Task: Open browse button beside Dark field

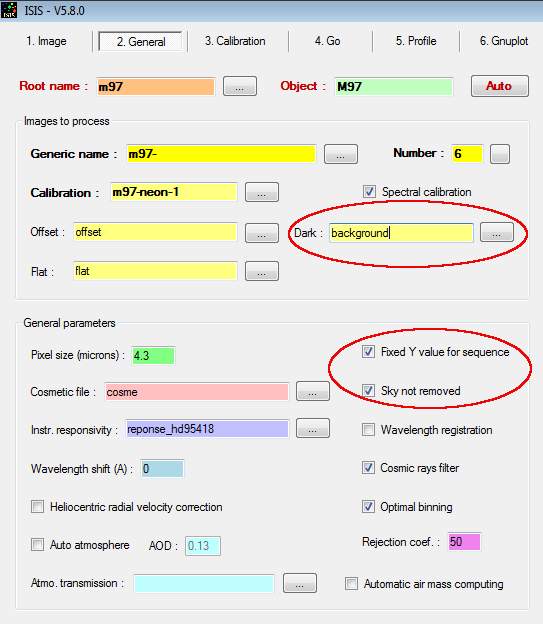Action: coord(497,232)
